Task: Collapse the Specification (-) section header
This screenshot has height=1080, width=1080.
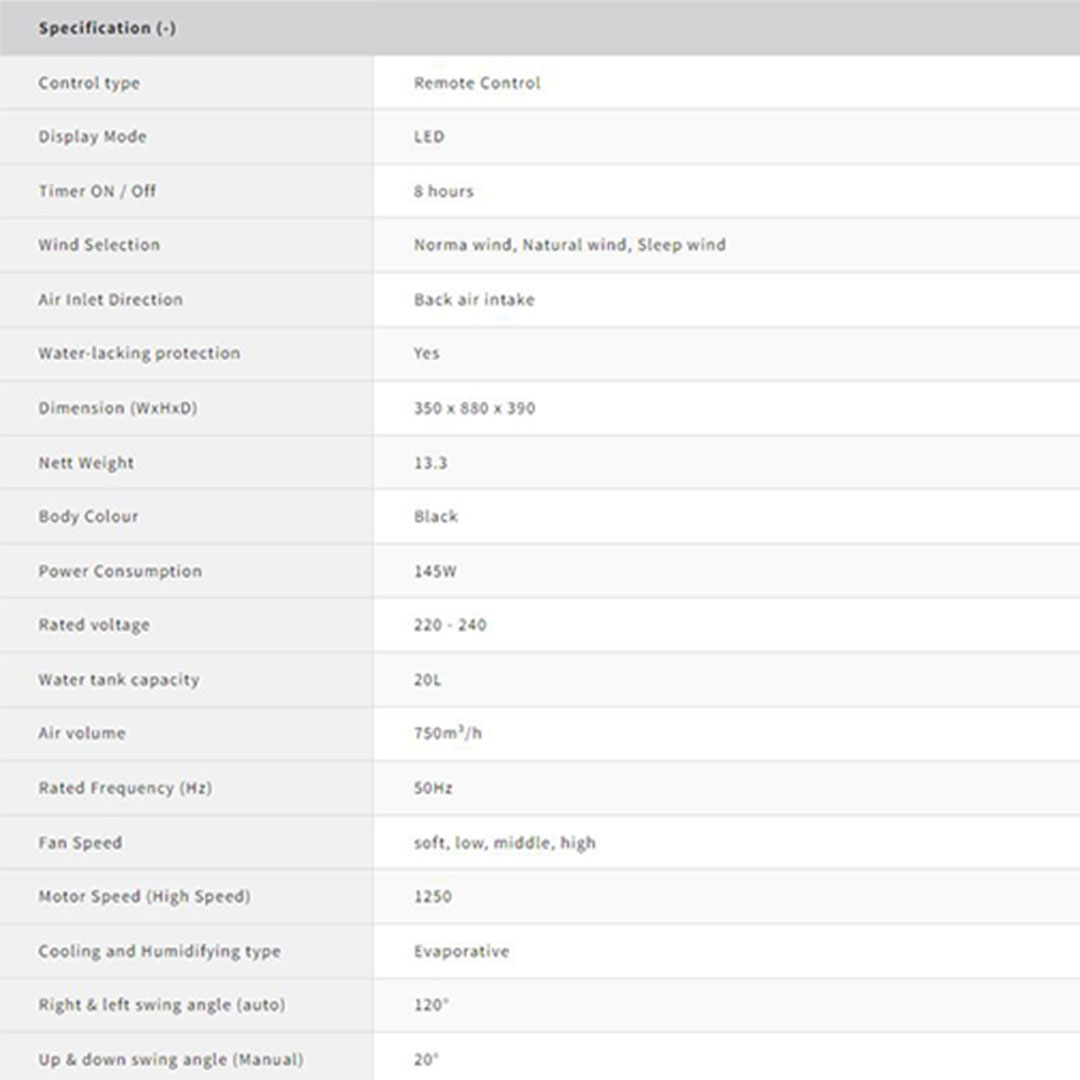Action: pos(107,28)
